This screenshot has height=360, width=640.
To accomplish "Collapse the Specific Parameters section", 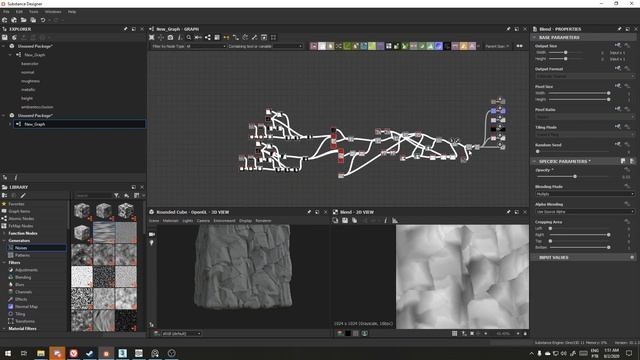I will [x=534, y=162].
